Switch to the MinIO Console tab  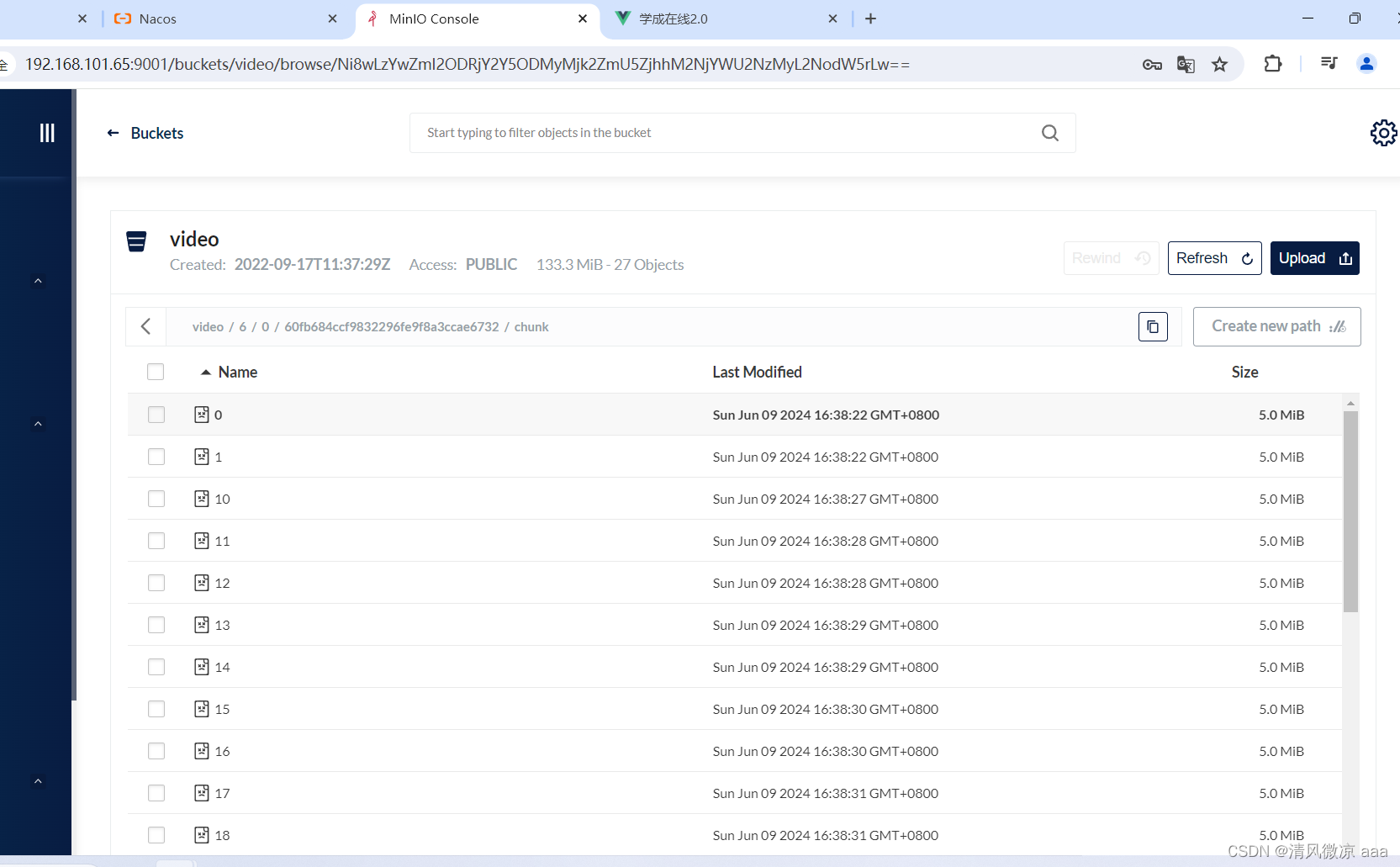pos(478,19)
